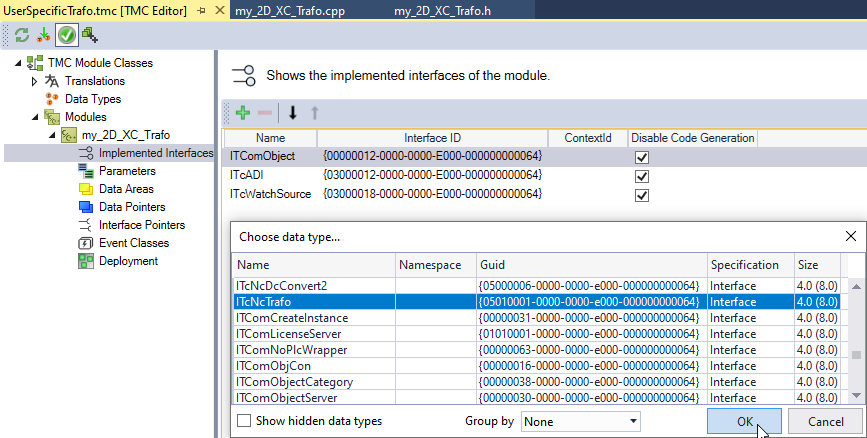Click the reload TMC file icon

pyautogui.click(x=22, y=35)
